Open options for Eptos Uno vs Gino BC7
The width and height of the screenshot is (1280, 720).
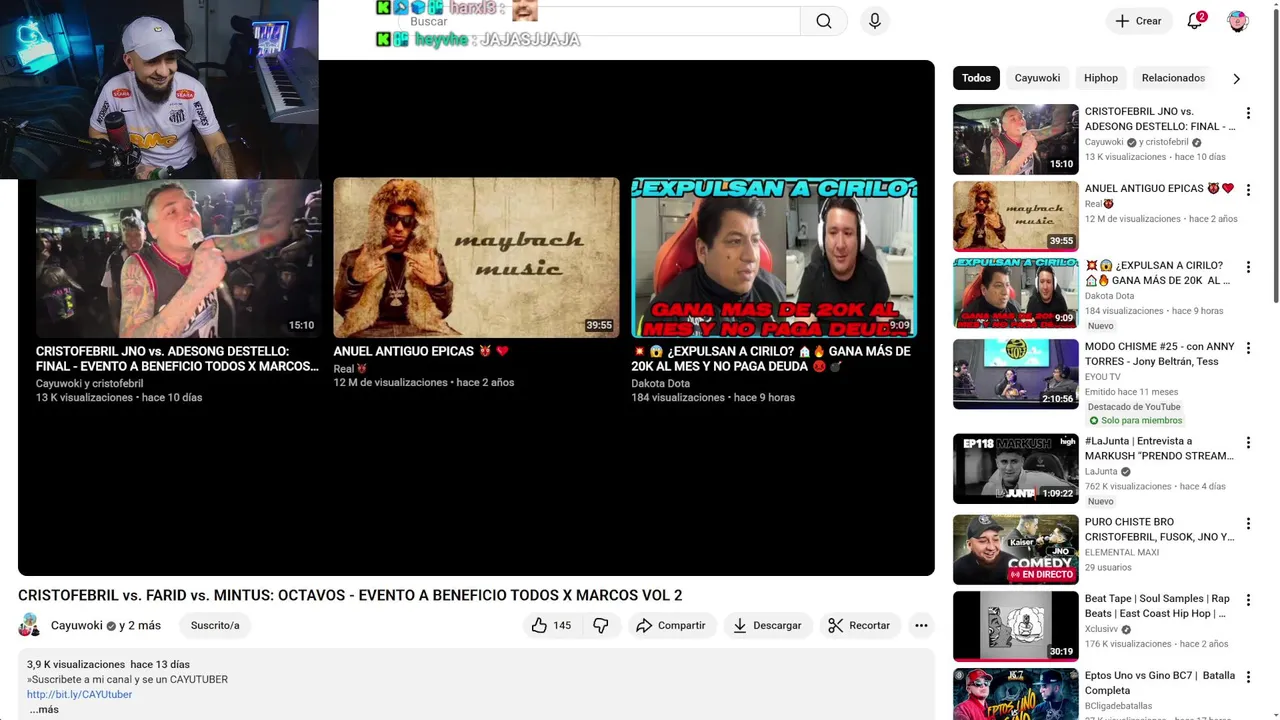click(x=1248, y=677)
